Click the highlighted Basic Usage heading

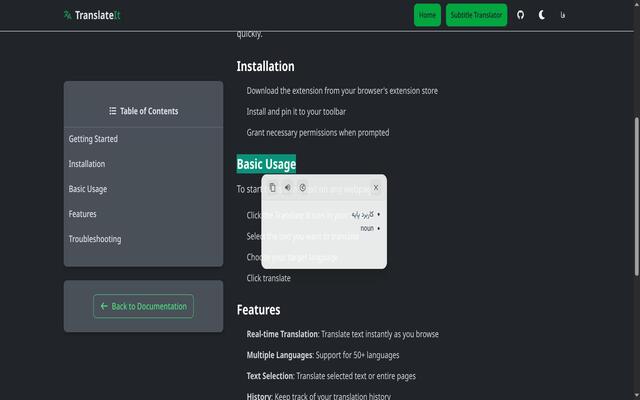(x=266, y=164)
